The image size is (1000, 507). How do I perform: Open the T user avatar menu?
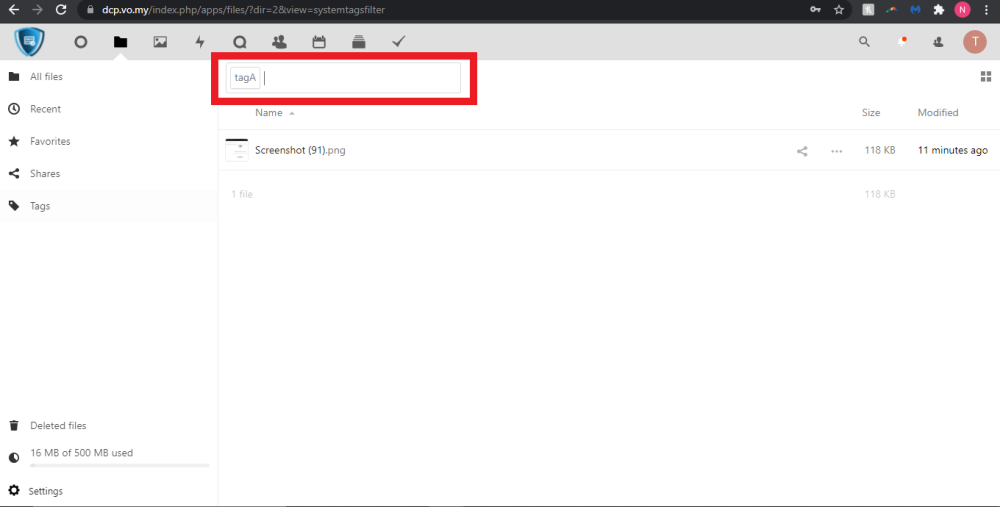point(974,42)
